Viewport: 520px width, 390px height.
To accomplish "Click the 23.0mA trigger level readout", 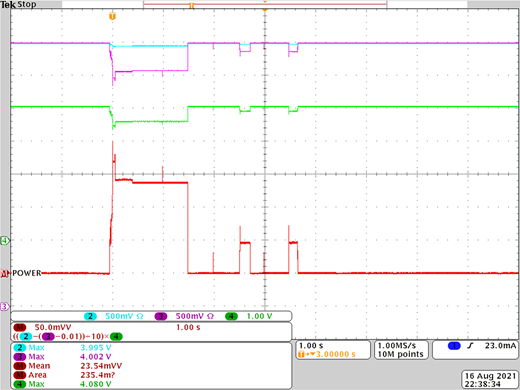I will click(500, 346).
